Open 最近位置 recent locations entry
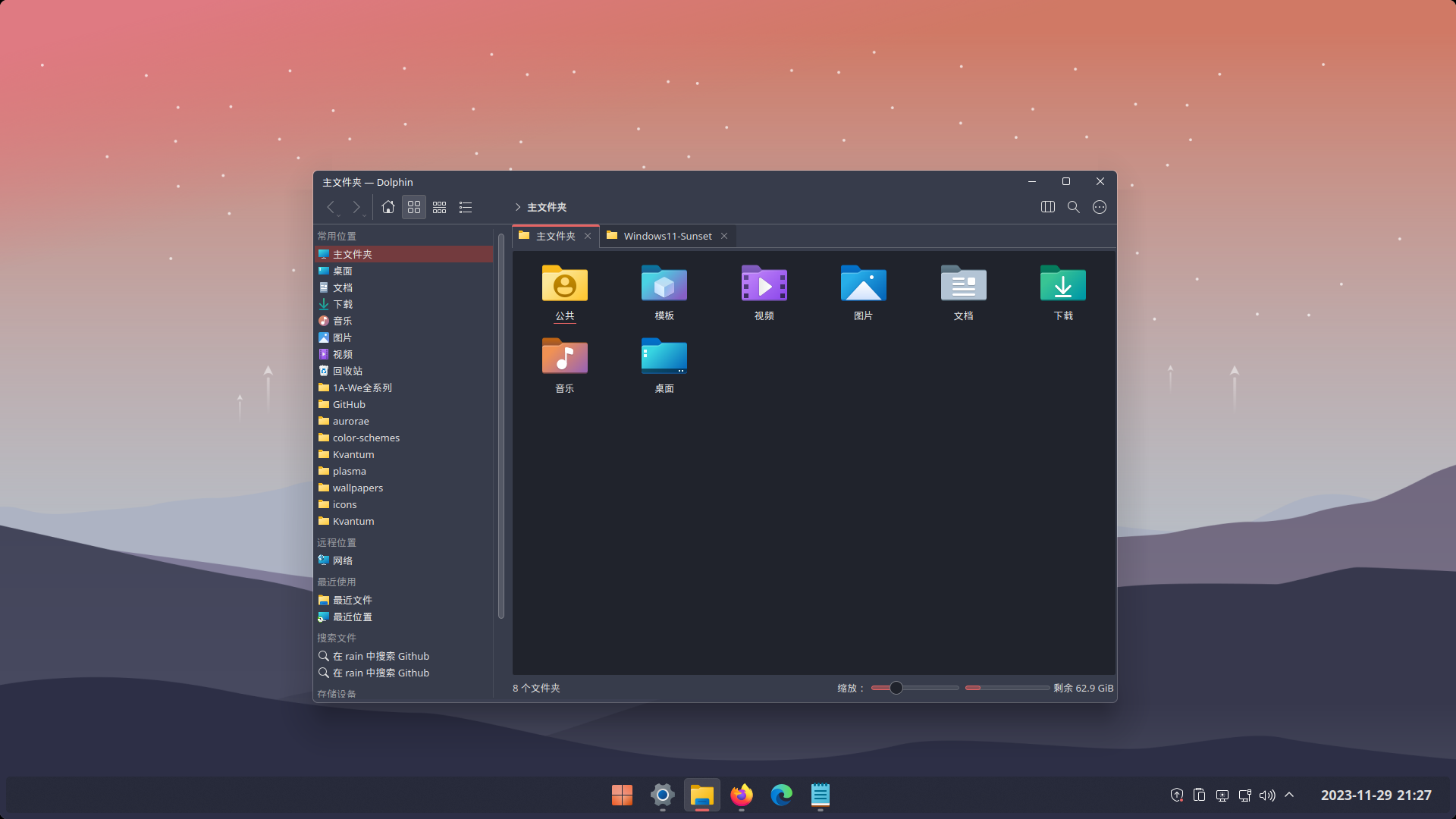This screenshot has width=1456, height=819. (x=404, y=617)
